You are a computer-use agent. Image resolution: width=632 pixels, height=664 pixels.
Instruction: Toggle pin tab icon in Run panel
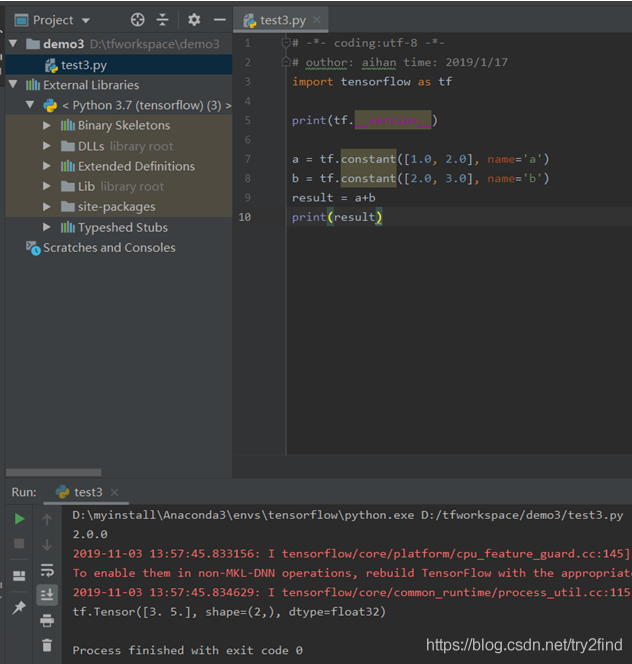coord(19,608)
